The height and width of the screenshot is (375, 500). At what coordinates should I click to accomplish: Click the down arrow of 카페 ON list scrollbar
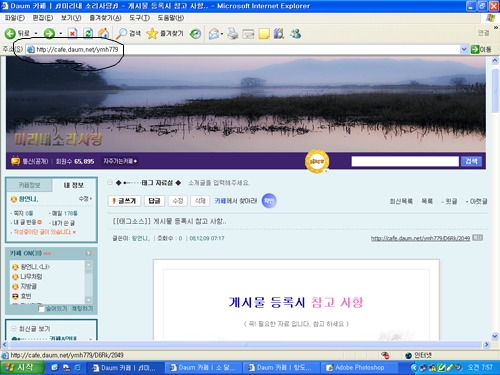point(88,299)
